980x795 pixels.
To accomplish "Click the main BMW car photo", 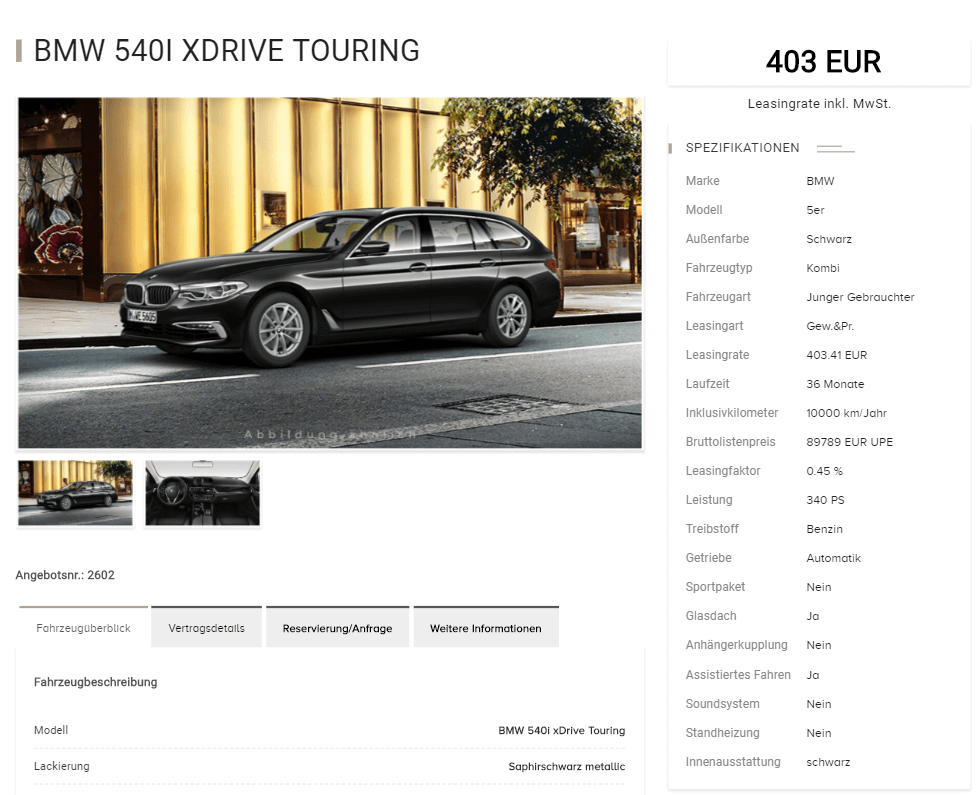I will 330,272.
